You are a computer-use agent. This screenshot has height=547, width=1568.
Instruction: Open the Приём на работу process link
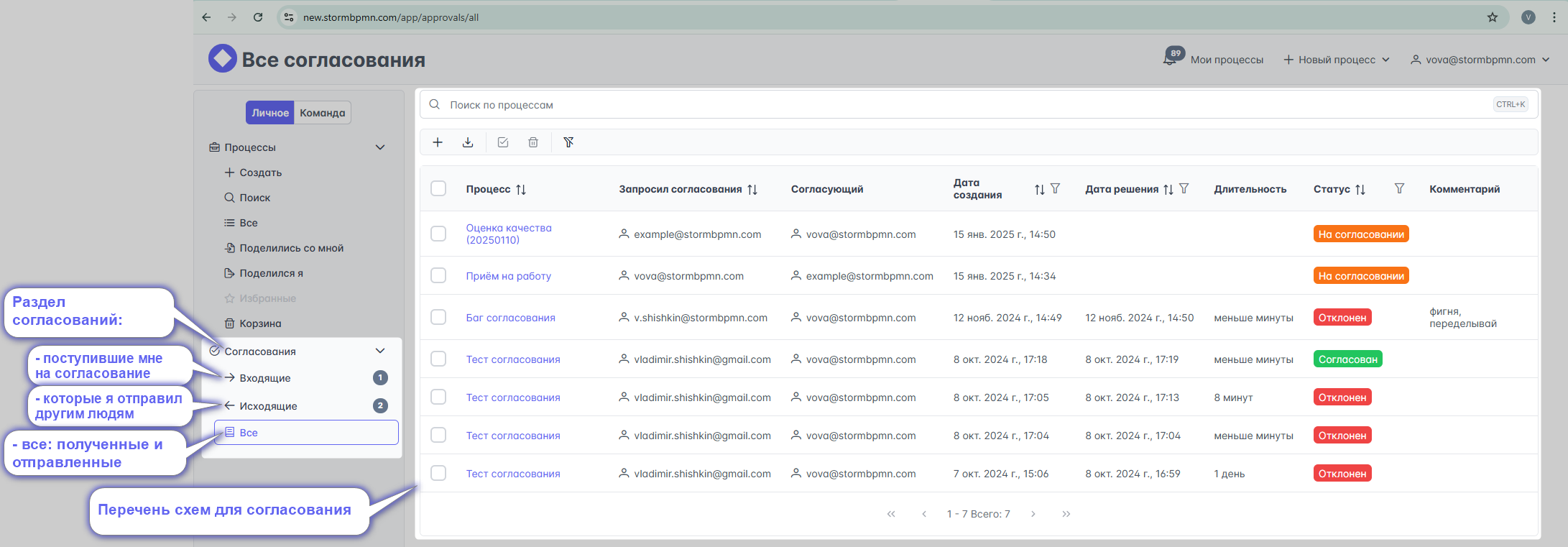pos(509,276)
